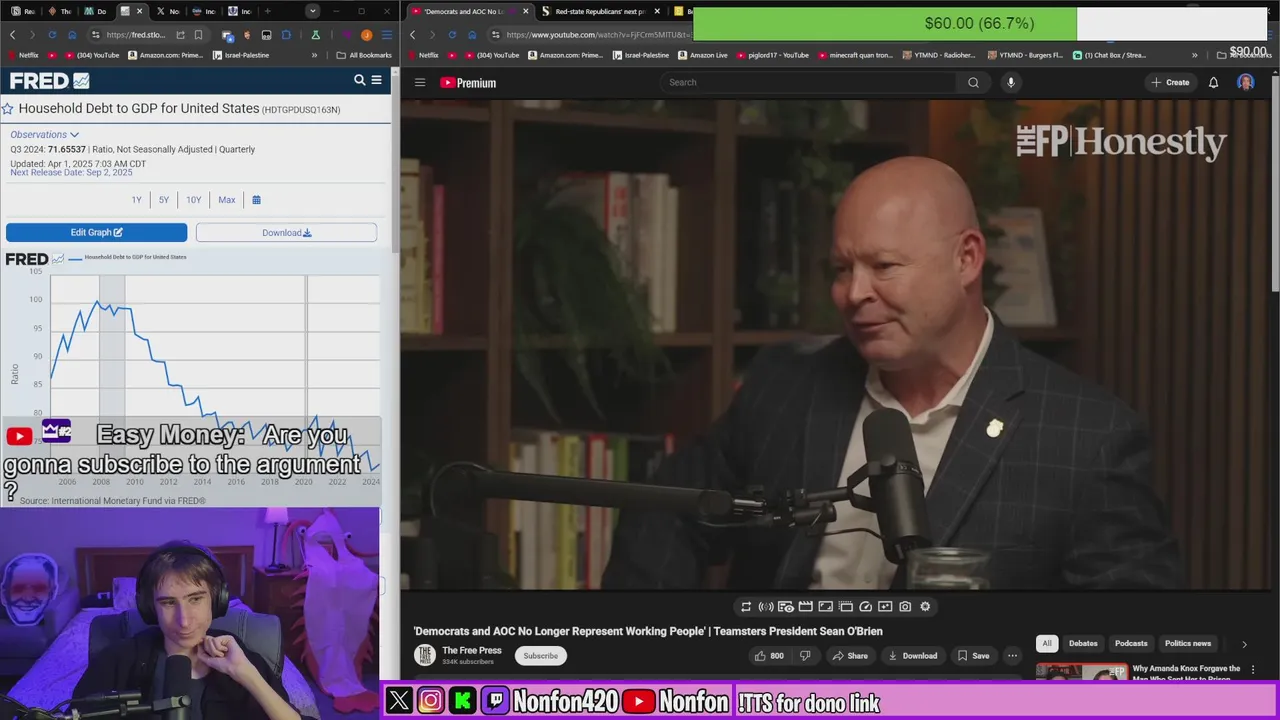Click the YouTube Create button

pyautogui.click(x=1170, y=82)
